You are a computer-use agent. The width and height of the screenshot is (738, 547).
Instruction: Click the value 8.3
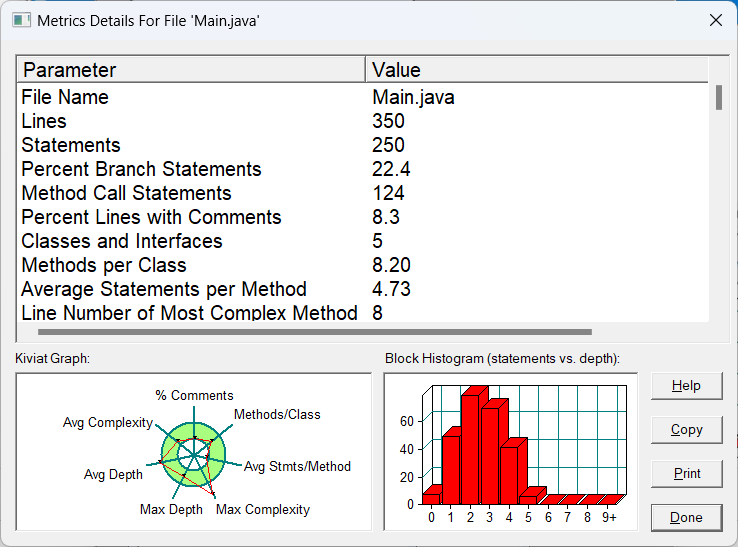[x=386, y=217]
